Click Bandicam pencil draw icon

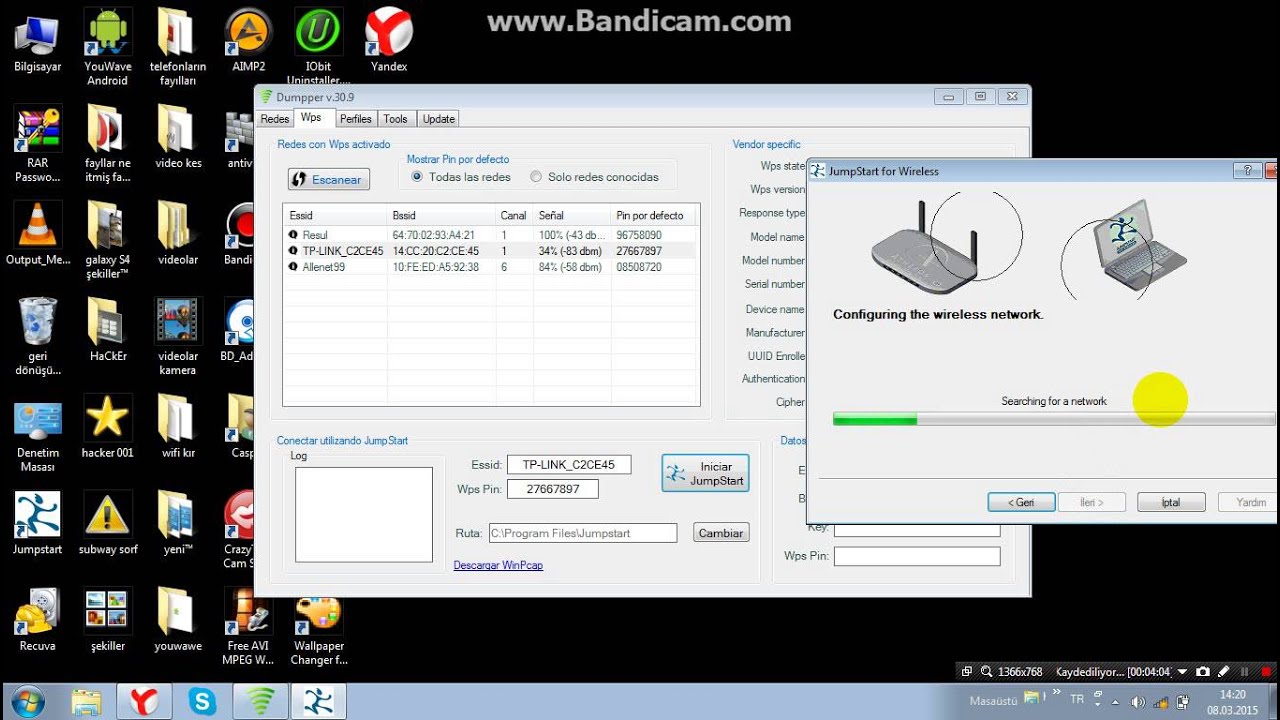pos(1222,672)
